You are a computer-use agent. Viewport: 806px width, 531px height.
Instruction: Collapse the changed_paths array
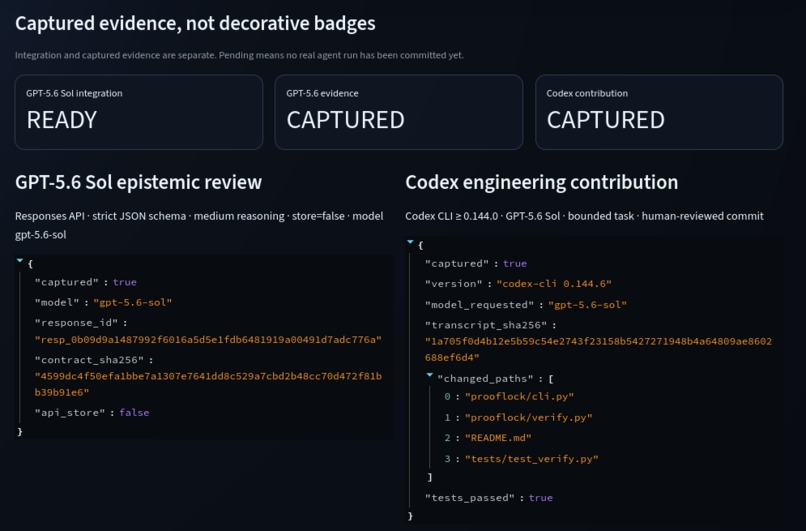pos(430,375)
